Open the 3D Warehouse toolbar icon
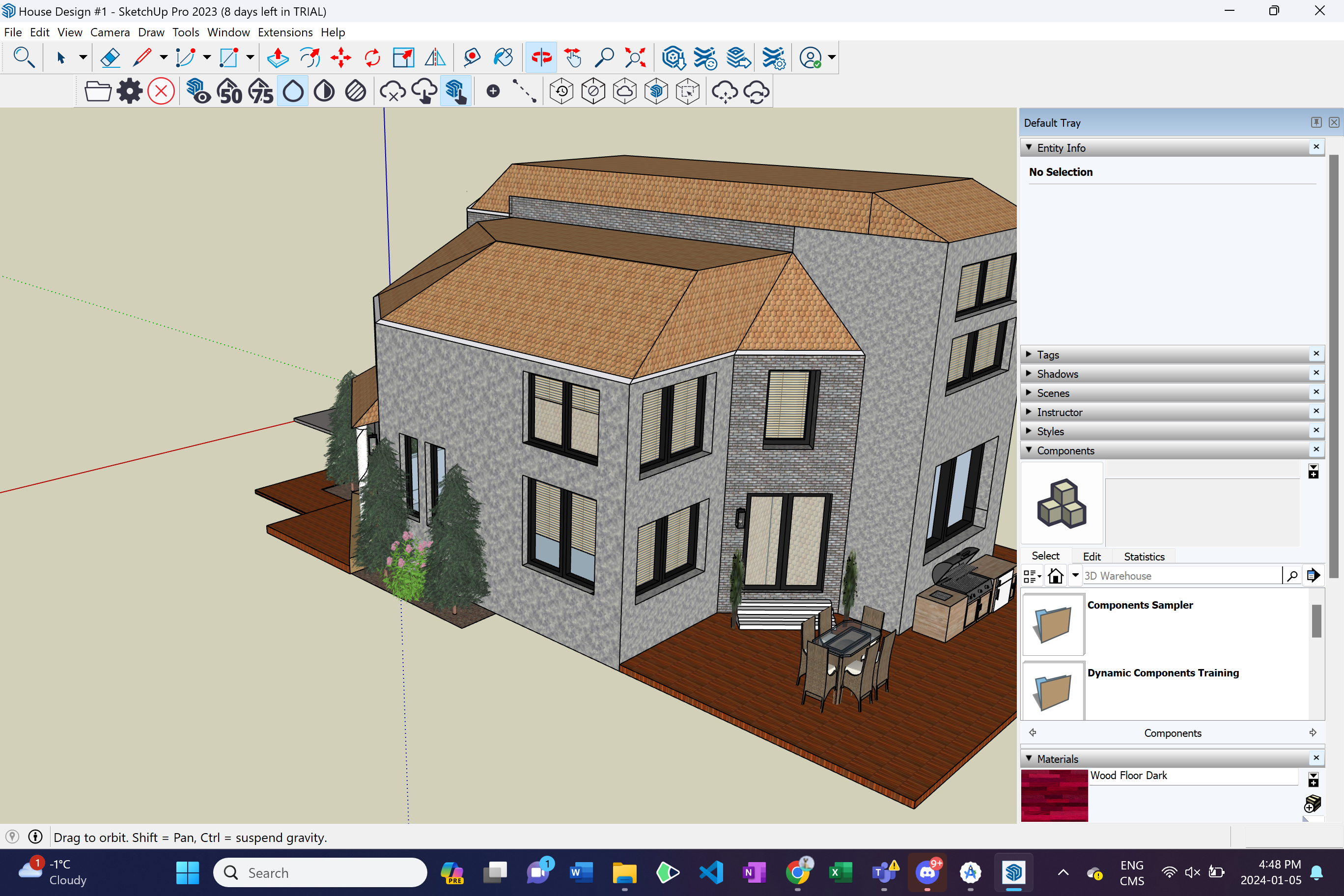The height and width of the screenshot is (896, 1344). tap(673, 57)
